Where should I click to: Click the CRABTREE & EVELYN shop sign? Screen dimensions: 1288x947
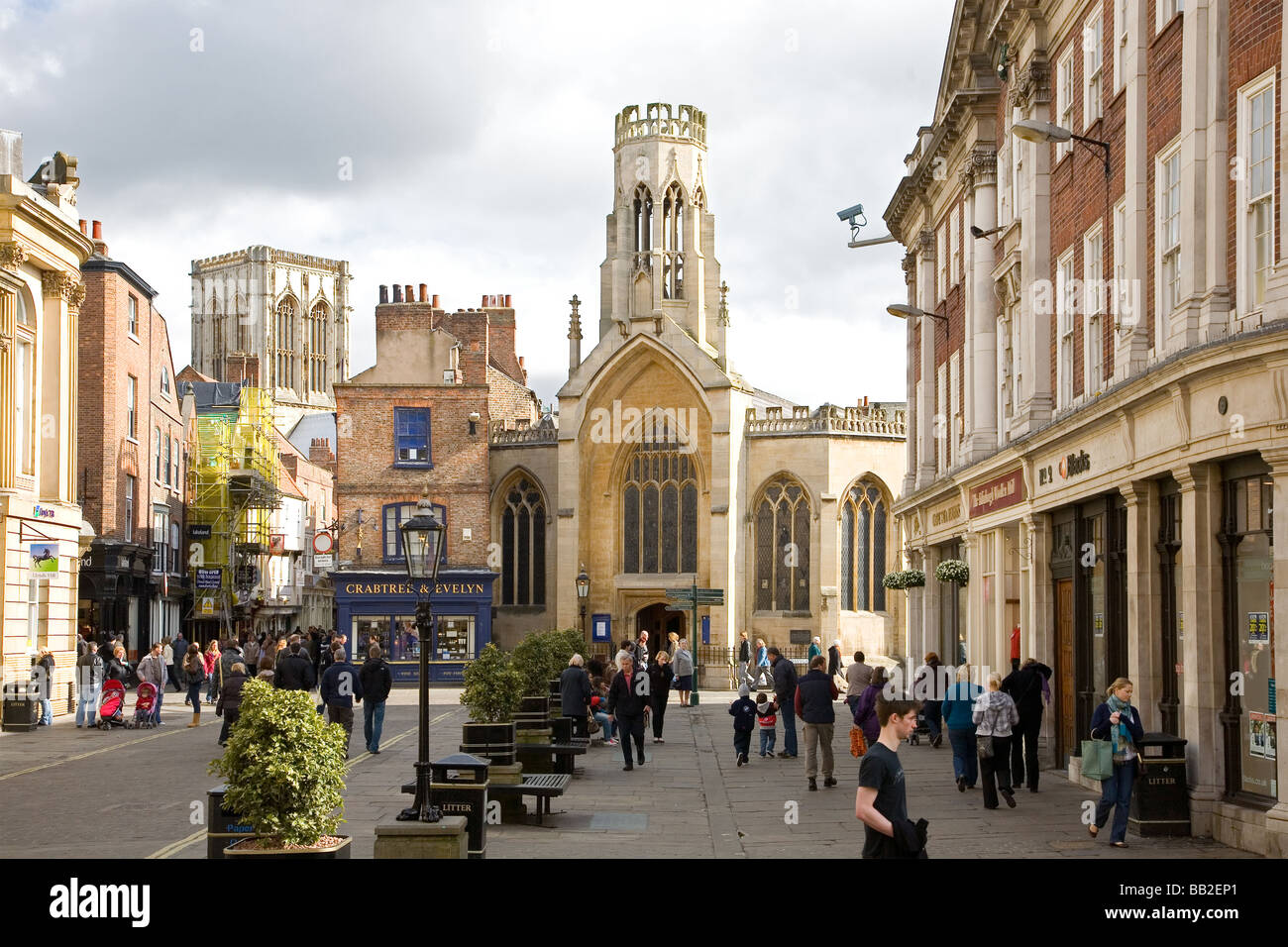pyautogui.click(x=414, y=588)
